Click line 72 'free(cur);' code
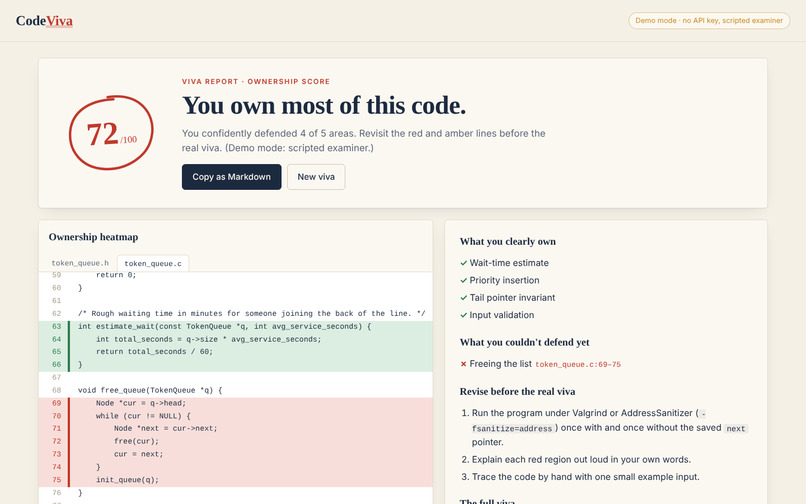806x504 pixels. (x=136, y=441)
